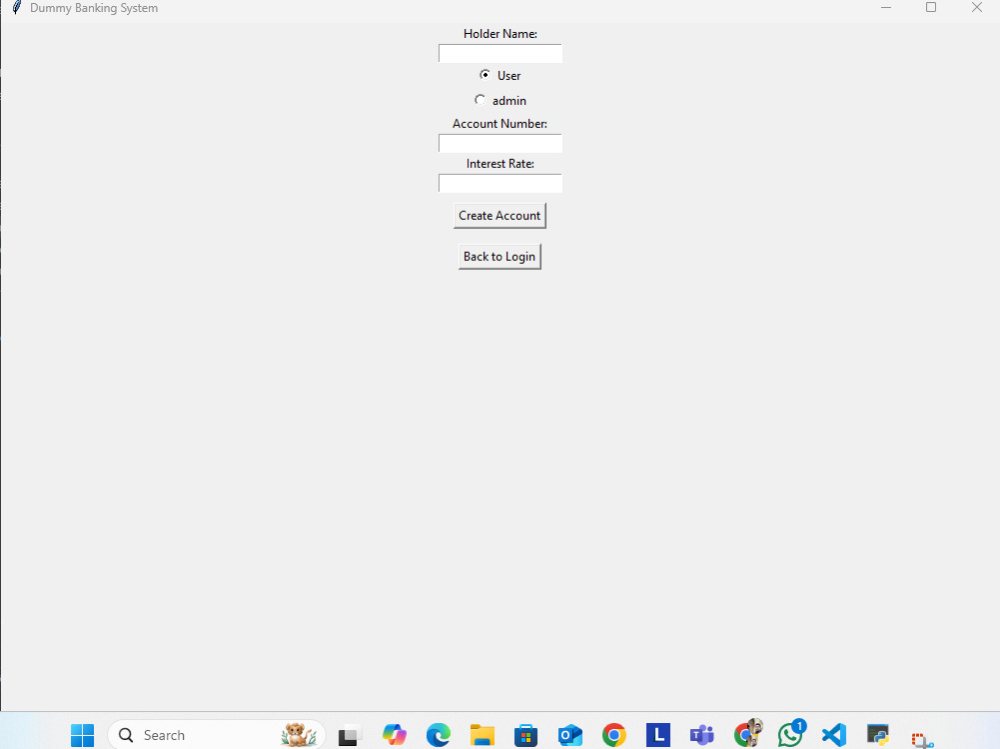The height and width of the screenshot is (749, 1000).
Task: Switch to the Python app taskbar icon
Action: (x=878, y=735)
